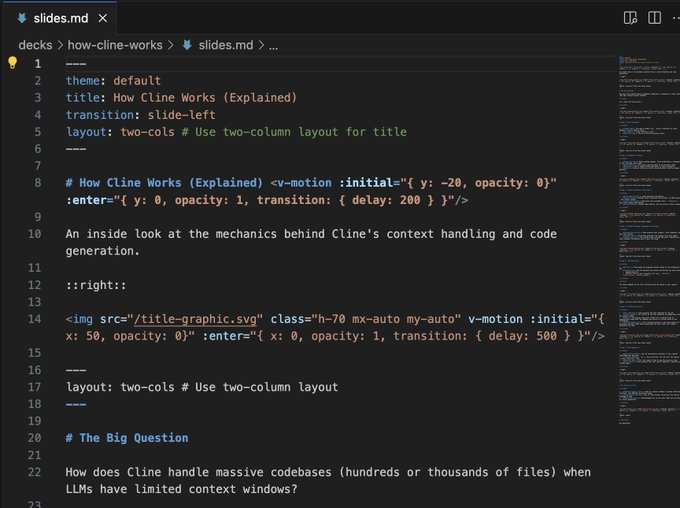This screenshot has height=508, width=680.
Task: Click line number 8 in the gutter
Action: tap(38, 183)
